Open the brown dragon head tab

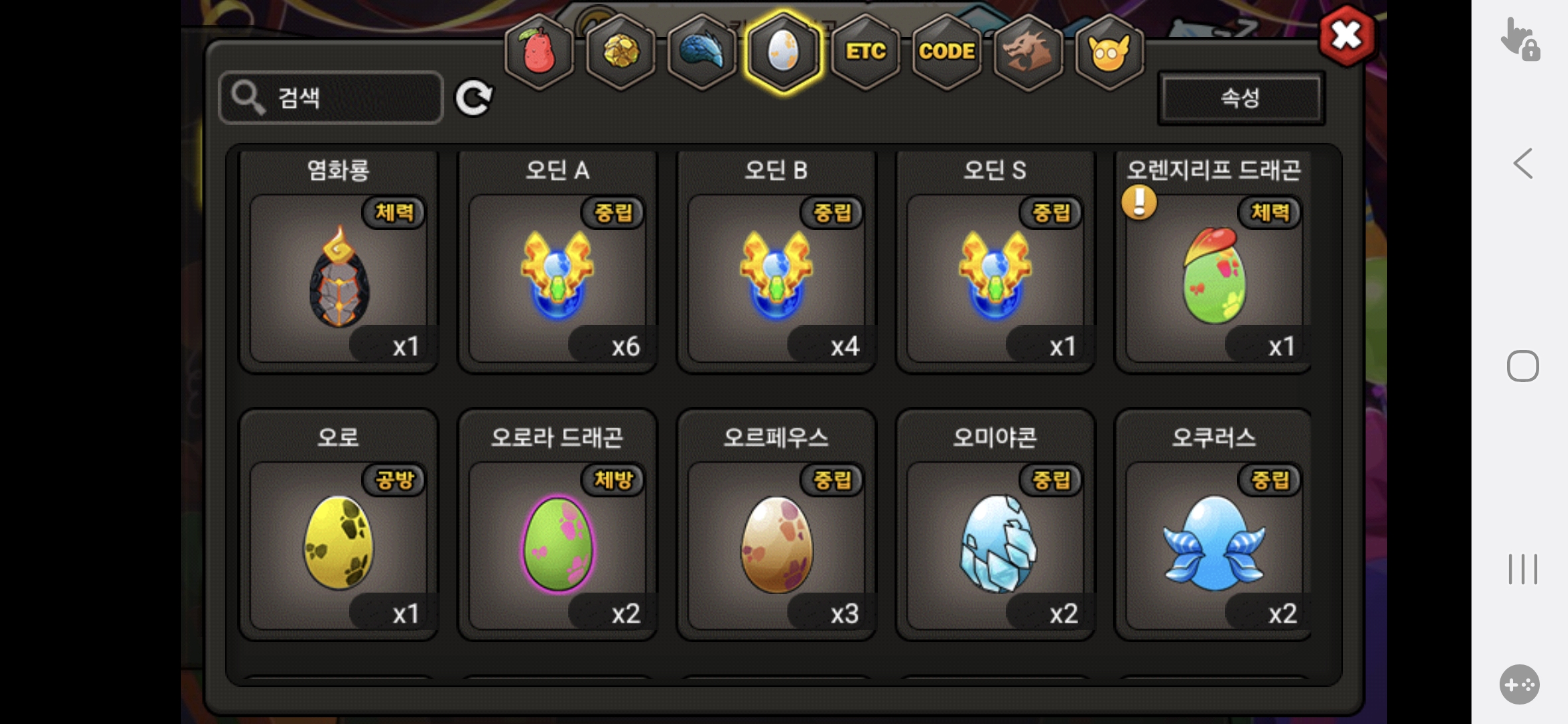(1029, 52)
